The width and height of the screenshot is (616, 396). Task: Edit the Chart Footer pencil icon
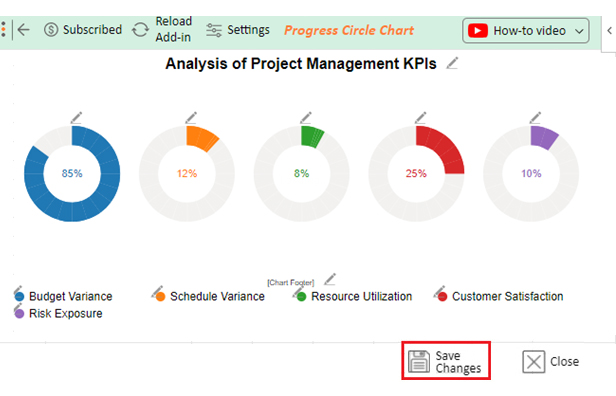coord(330,279)
